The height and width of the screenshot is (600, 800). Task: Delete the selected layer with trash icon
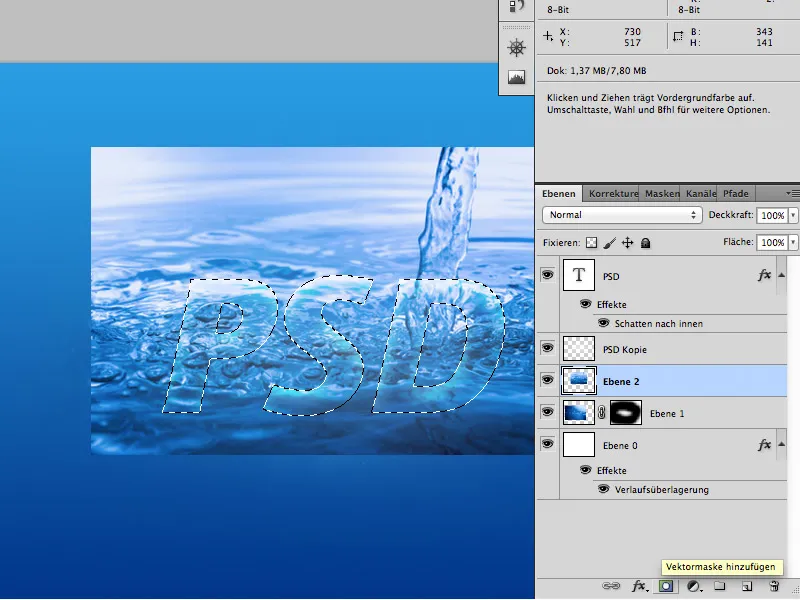pyautogui.click(x=774, y=586)
